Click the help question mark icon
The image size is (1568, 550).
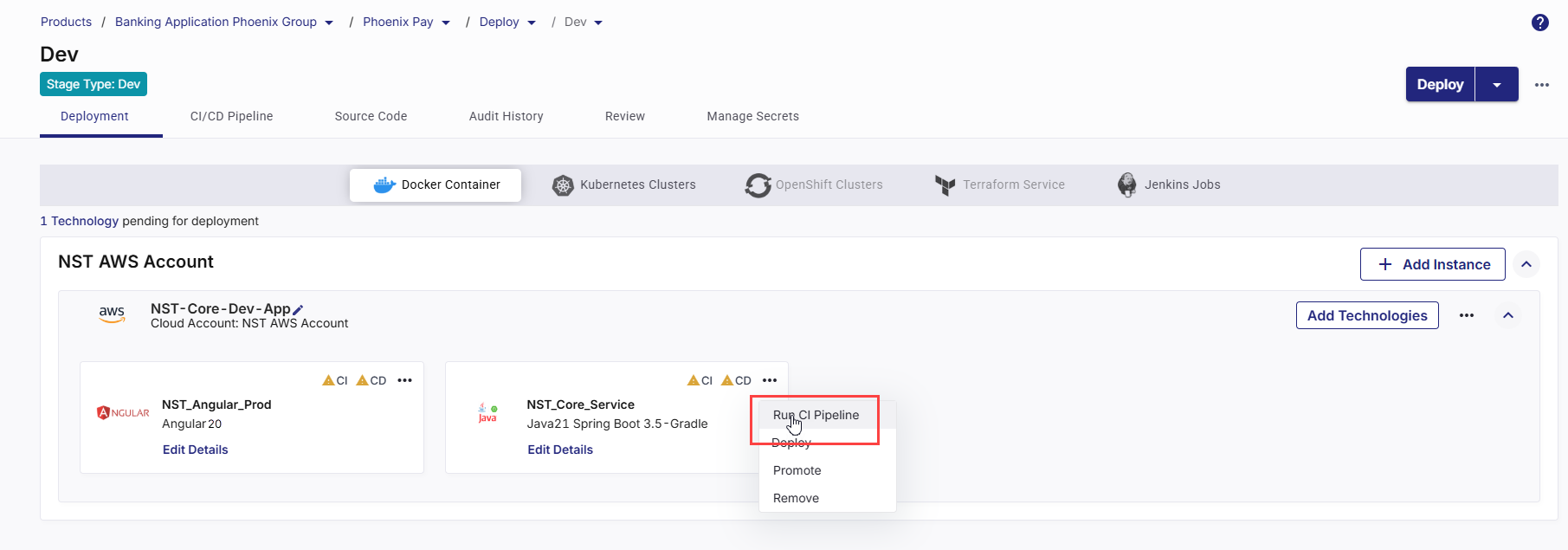pyautogui.click(x=1539, y=23)
